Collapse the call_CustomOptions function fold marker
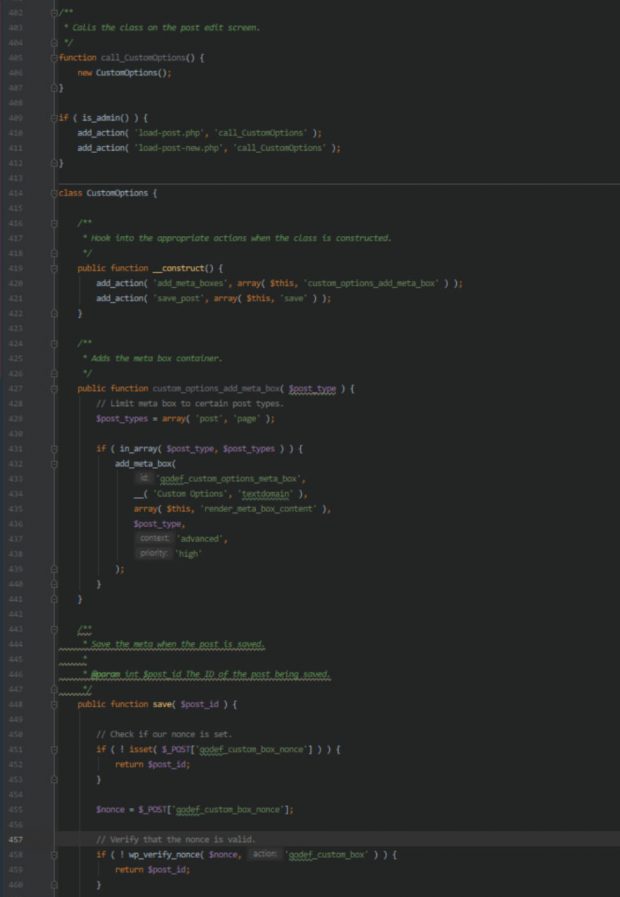 [x=55, y=58]
